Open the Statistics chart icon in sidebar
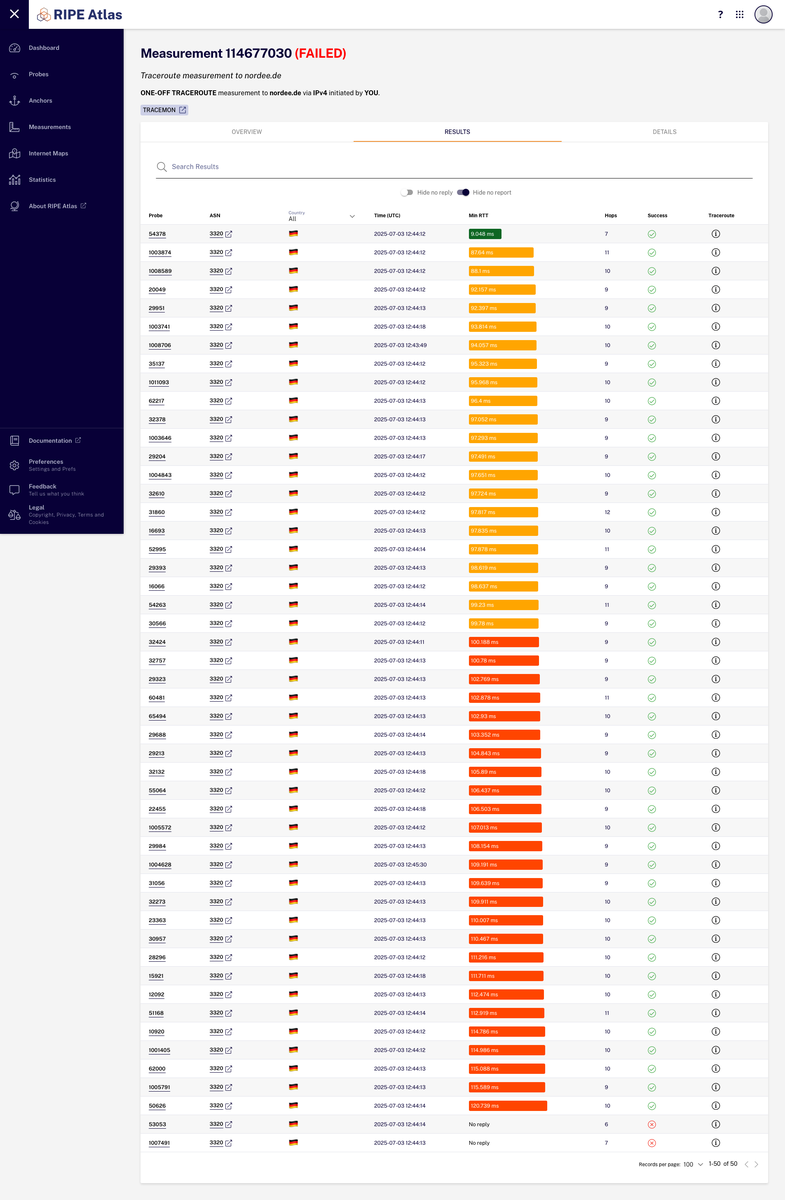Screen dimensions: 785x1200 coord(14,180)
